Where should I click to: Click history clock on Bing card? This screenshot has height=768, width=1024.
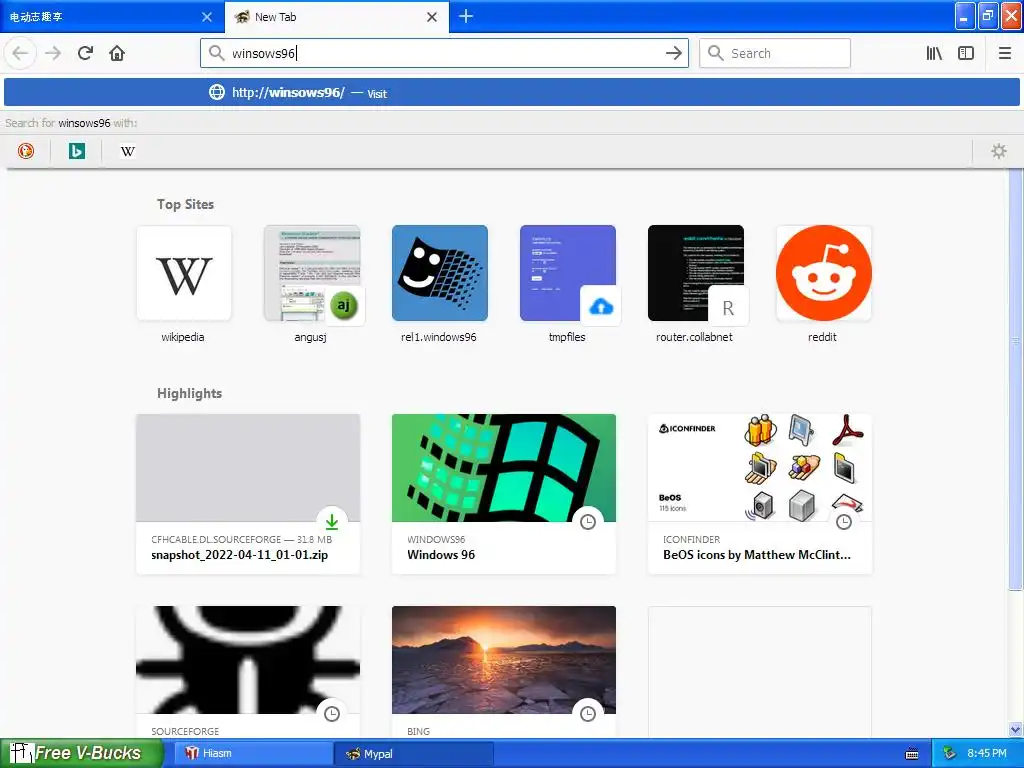[588, 713]
